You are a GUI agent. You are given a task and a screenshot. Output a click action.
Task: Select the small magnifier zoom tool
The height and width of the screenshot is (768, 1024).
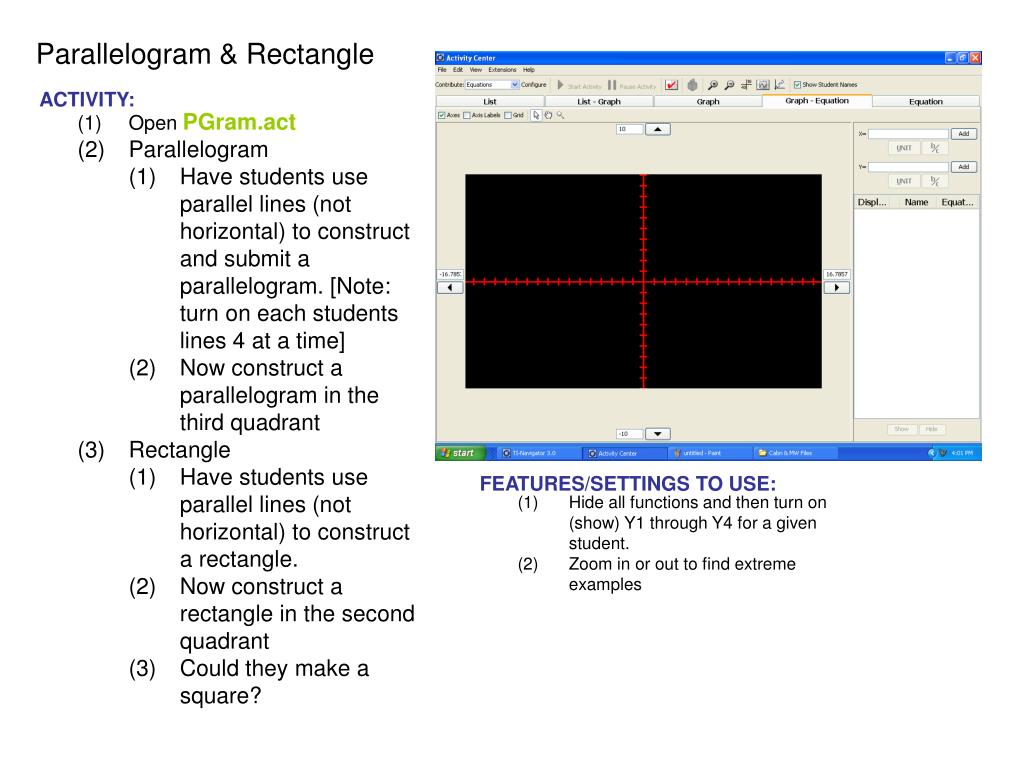560,116
